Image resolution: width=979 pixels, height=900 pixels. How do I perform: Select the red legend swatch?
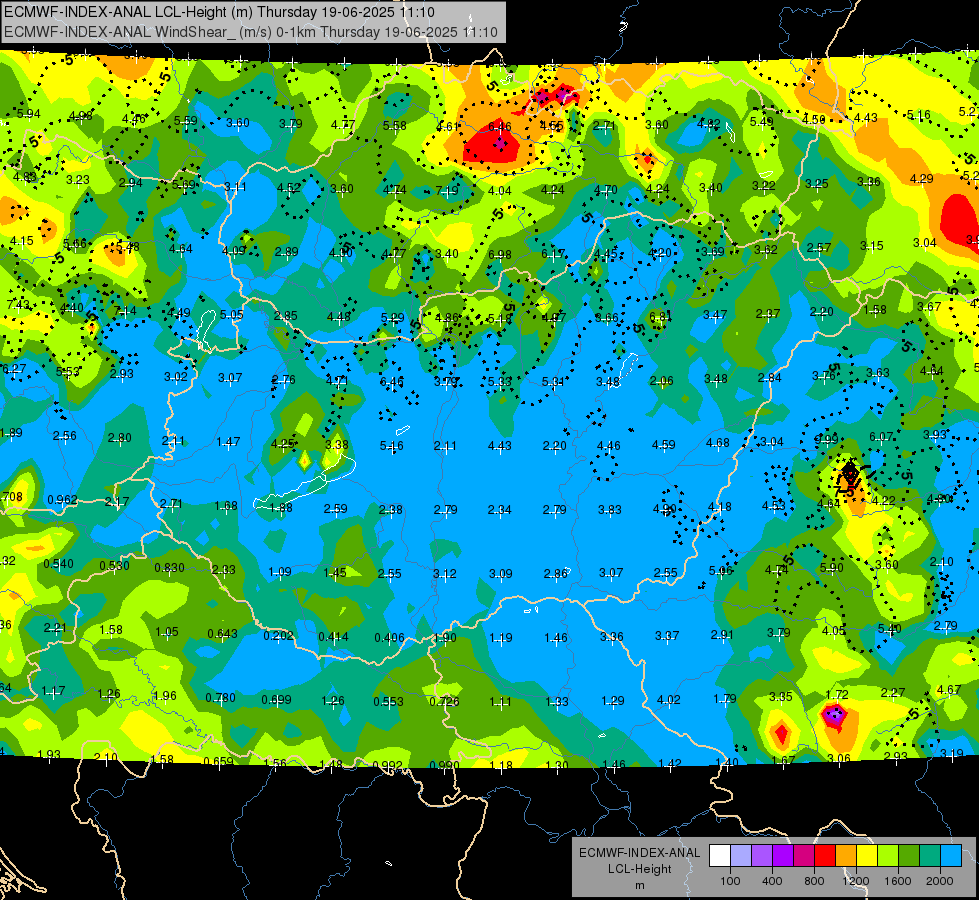coord(825,855)
